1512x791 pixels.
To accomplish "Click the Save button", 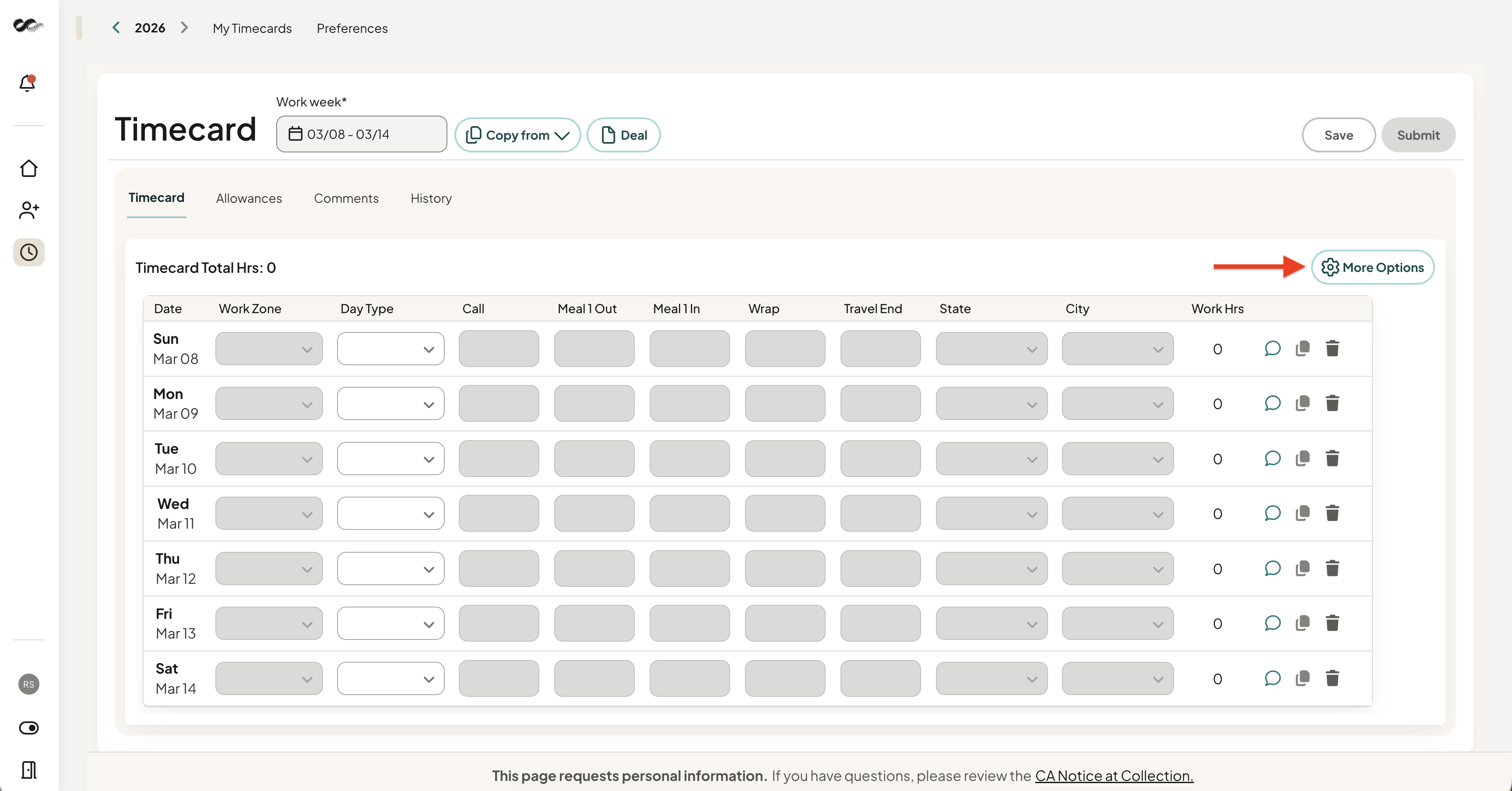I will pos(1338,135).
